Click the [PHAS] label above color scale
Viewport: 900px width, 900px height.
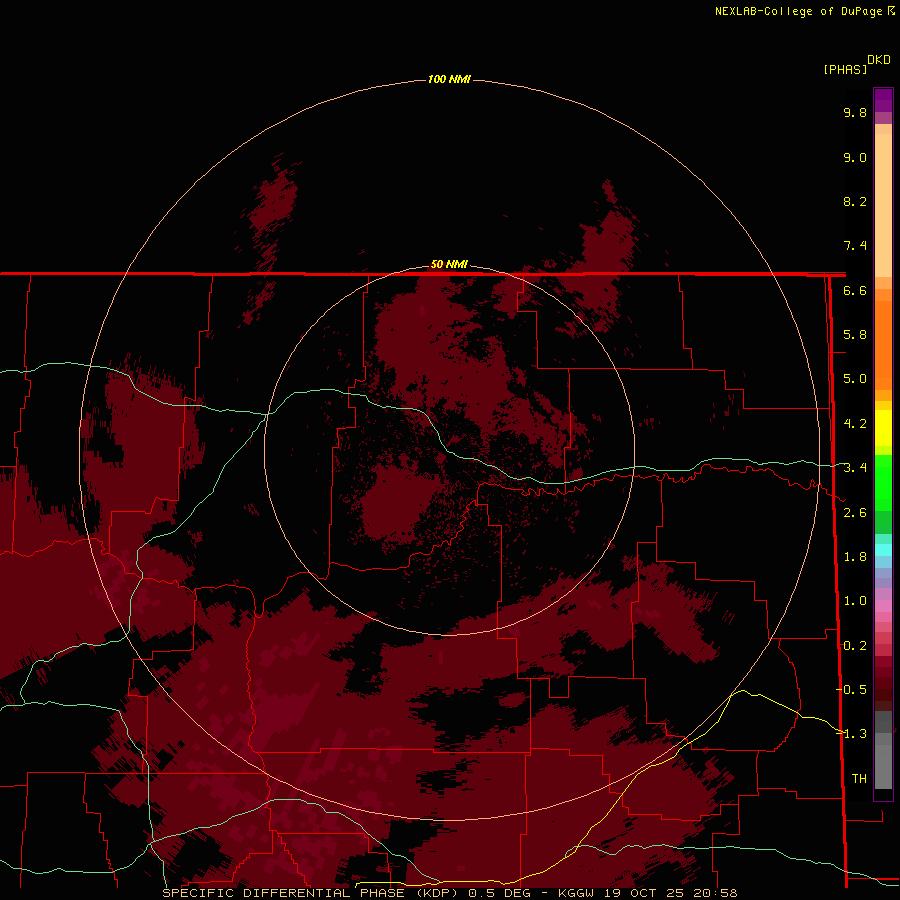(845, 69)
